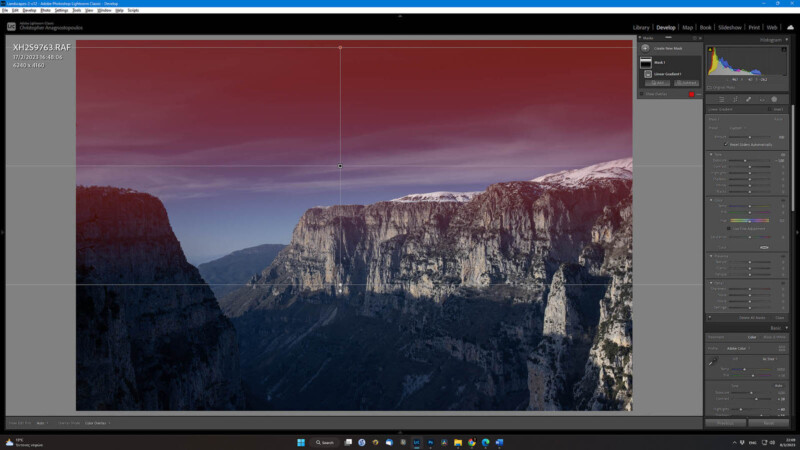Select the Masking tool icon

pyautogui.click(x=774, y=99)
